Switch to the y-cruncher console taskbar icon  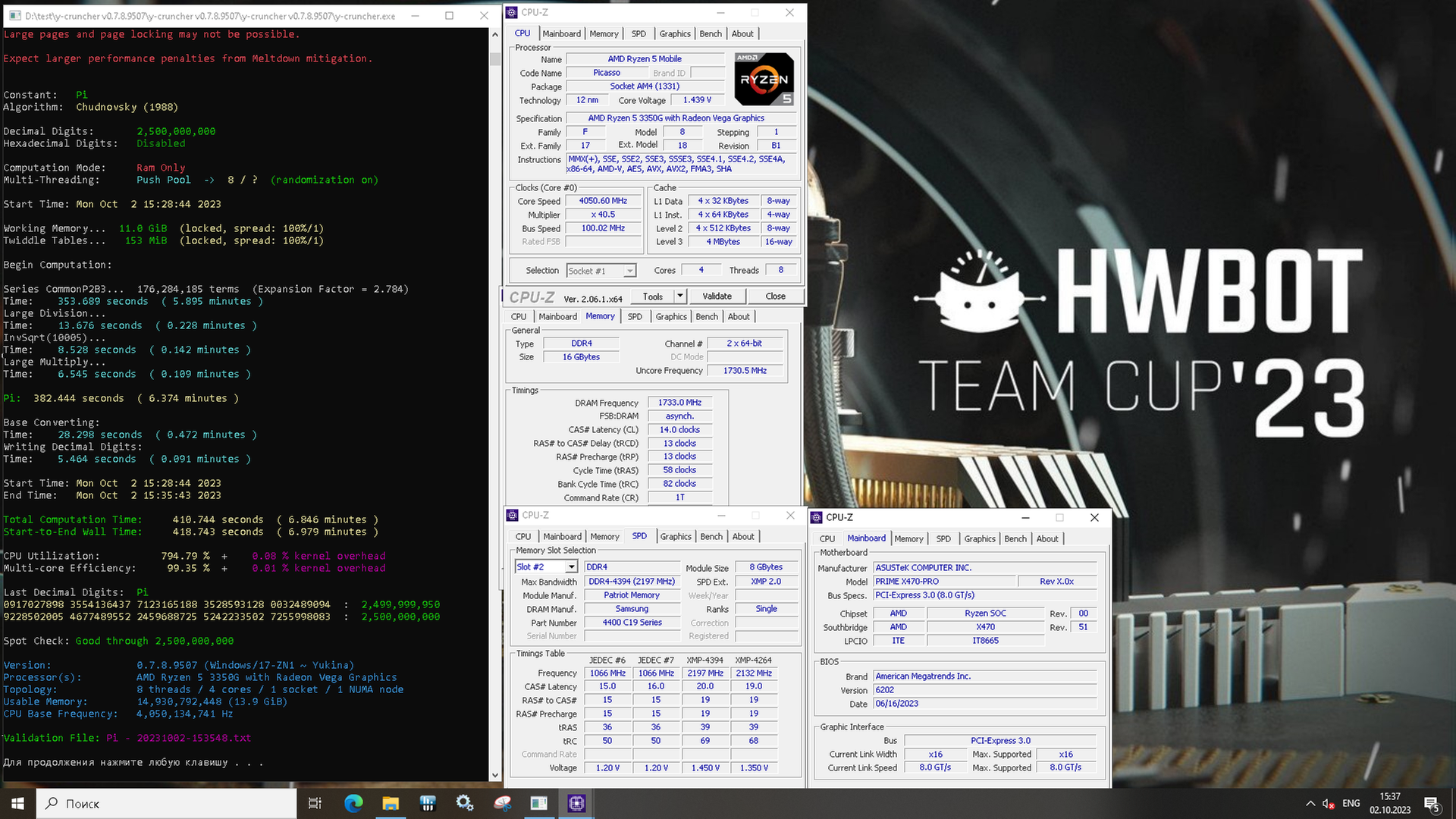539,803
